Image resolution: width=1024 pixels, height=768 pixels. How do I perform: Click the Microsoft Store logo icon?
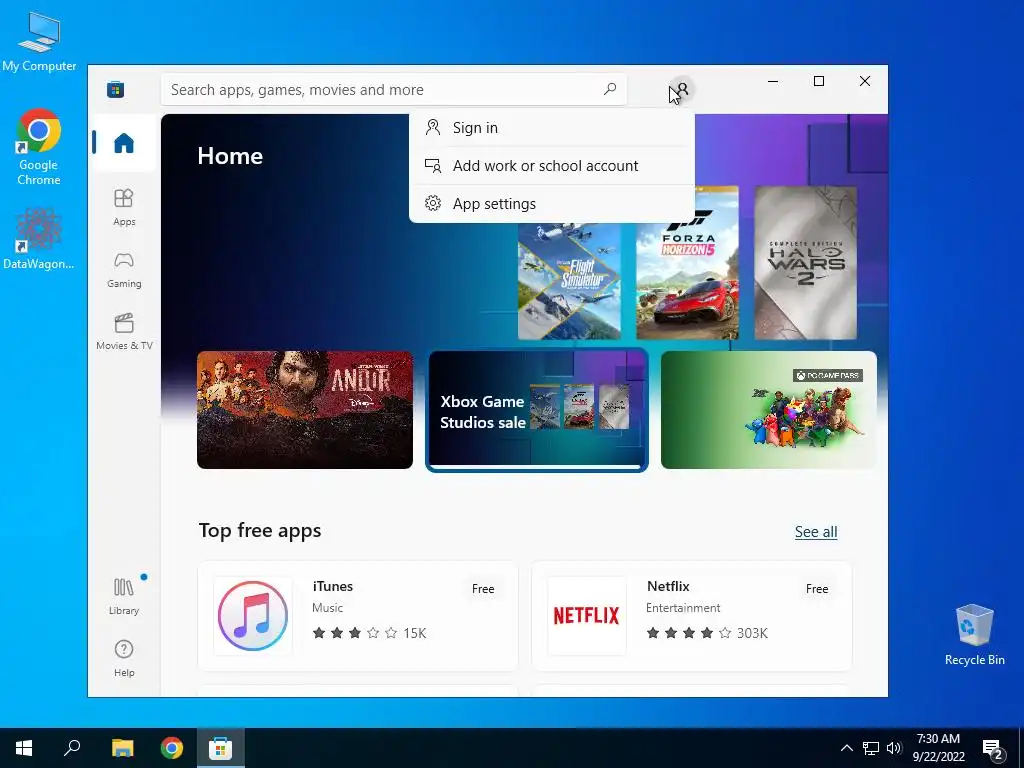point(116,89)
